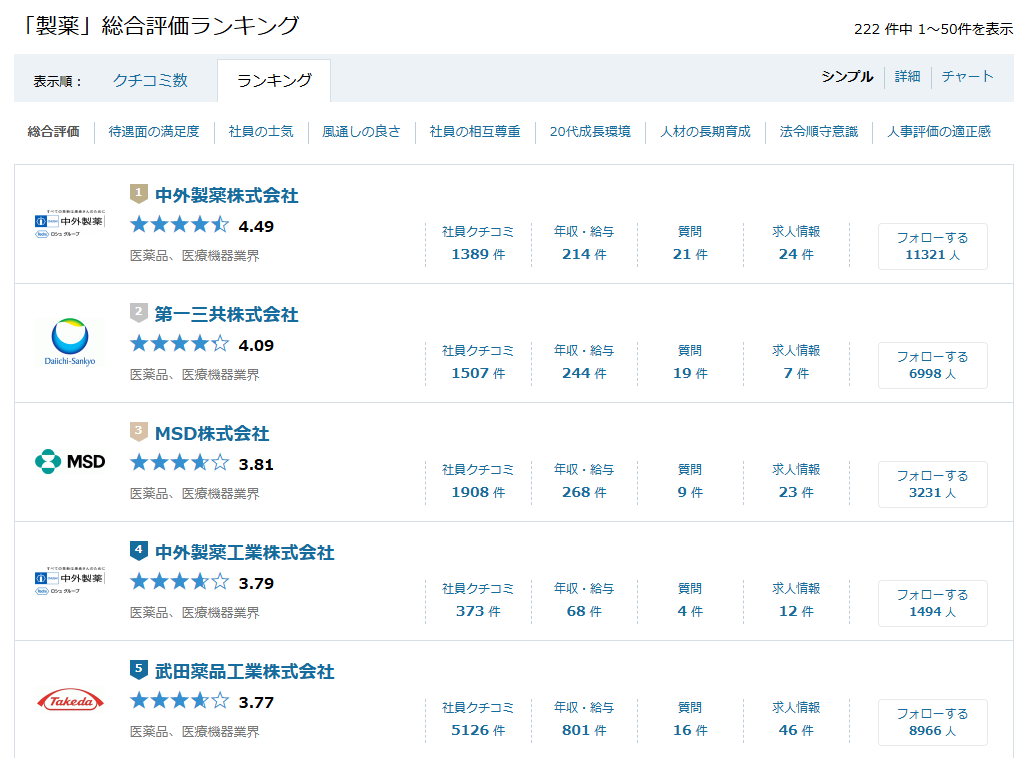View the 1507 件 employee reviews
The image size is (1024, 758).
[x=478, y=373]
